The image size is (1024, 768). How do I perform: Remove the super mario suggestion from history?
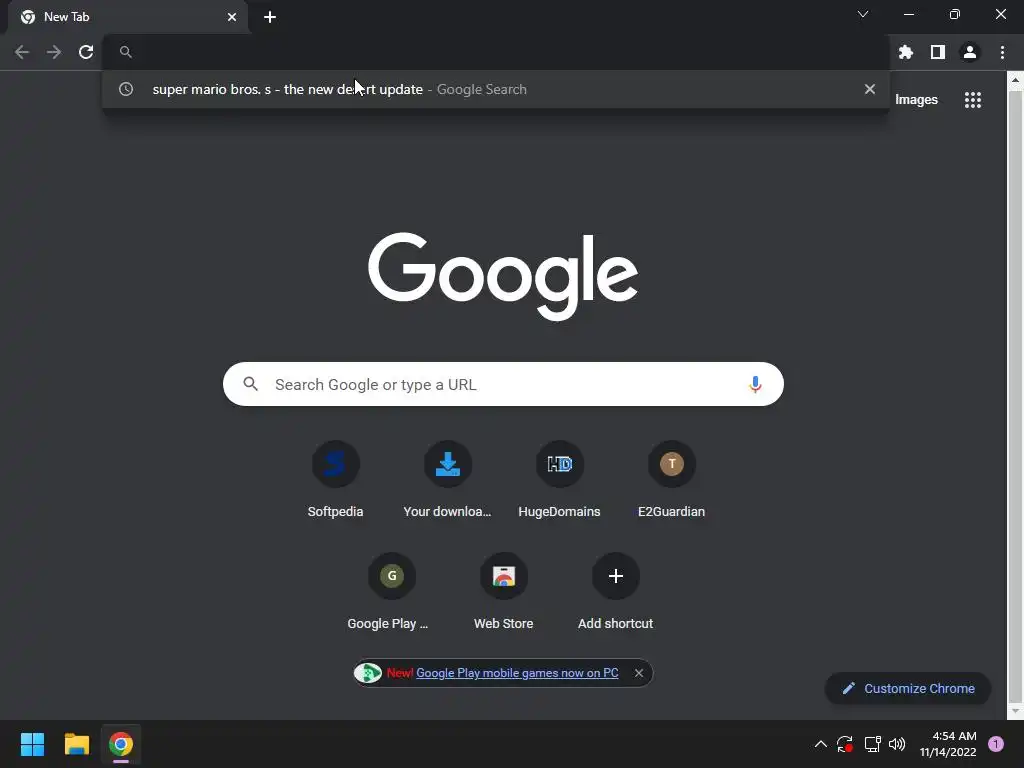pos(870,89)
